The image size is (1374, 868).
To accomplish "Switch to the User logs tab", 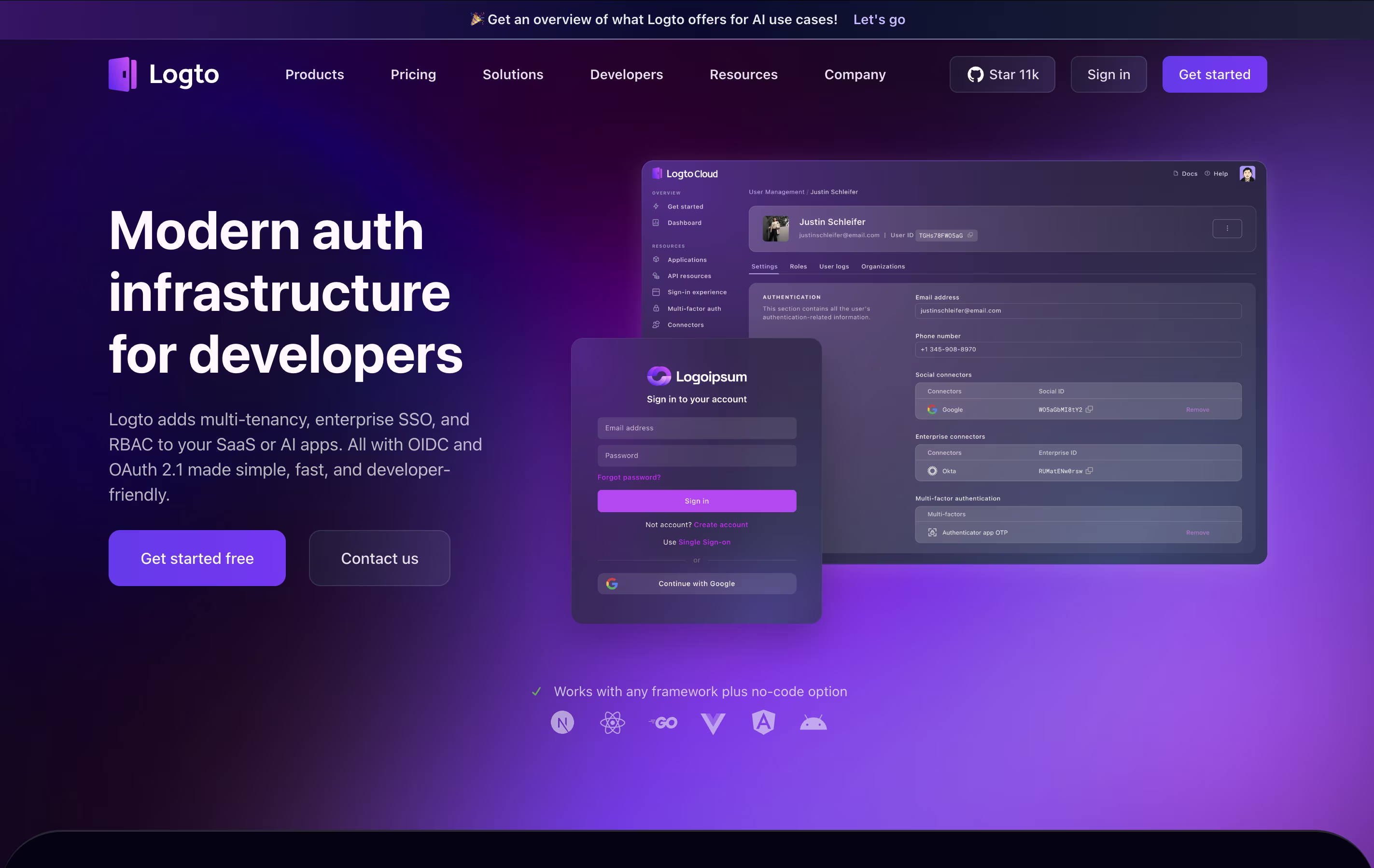I will coord(834,266).
